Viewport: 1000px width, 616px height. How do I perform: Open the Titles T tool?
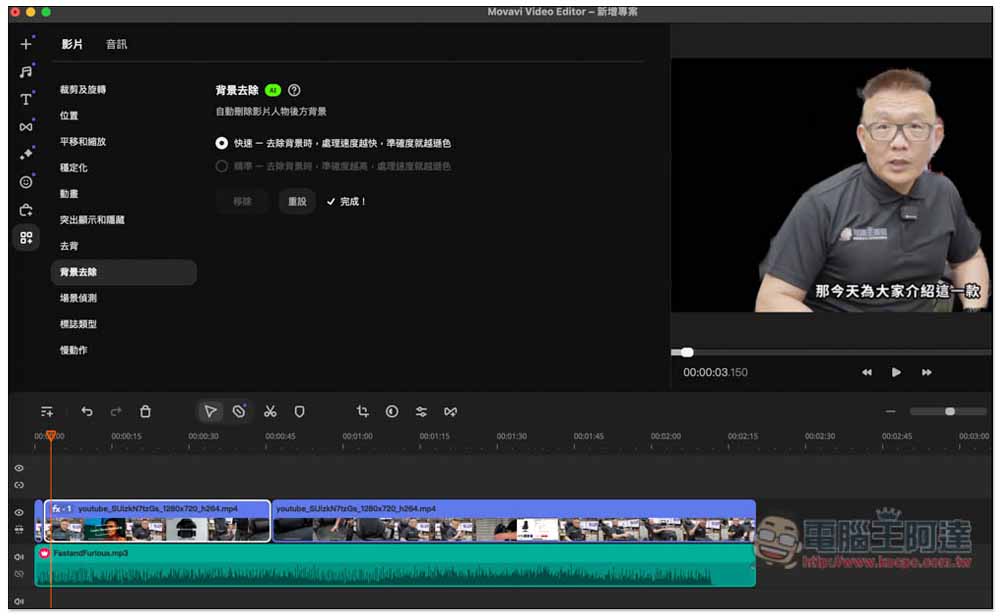point(26,99)
